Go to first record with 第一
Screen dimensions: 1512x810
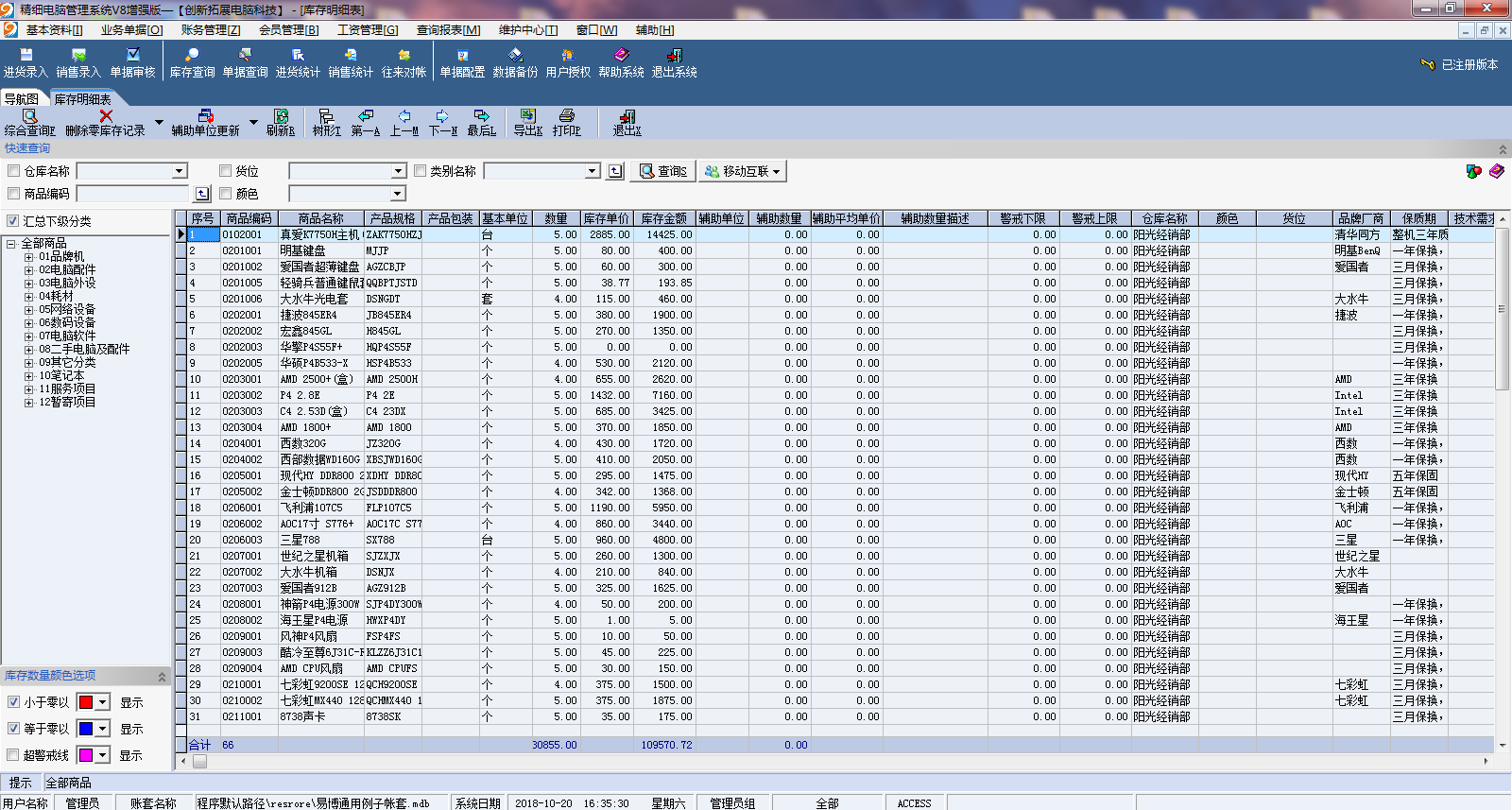click(x=366, y=123)
